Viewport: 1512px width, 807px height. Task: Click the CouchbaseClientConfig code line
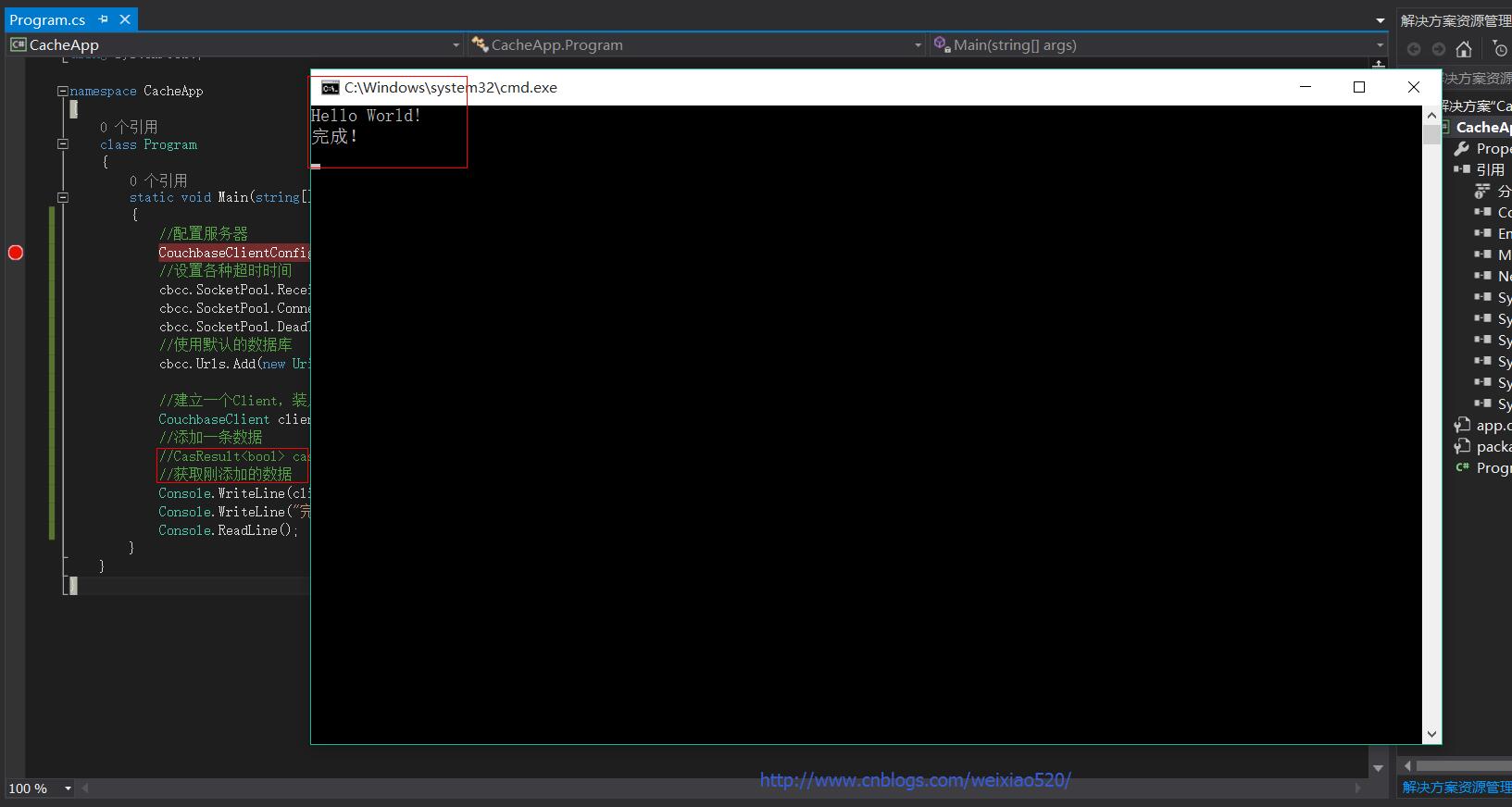click(234, 253)
